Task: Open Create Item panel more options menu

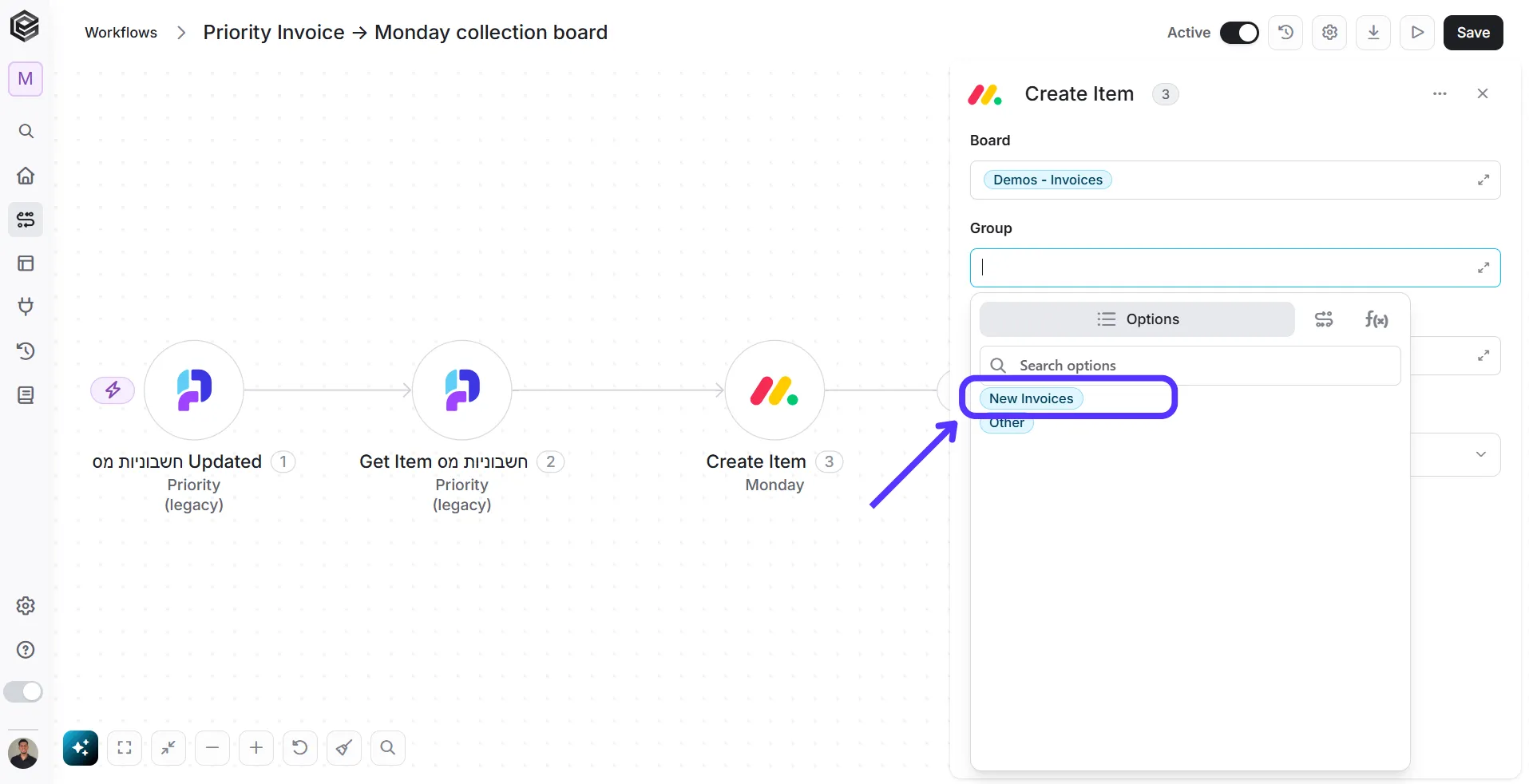Action: (1440, 94)
